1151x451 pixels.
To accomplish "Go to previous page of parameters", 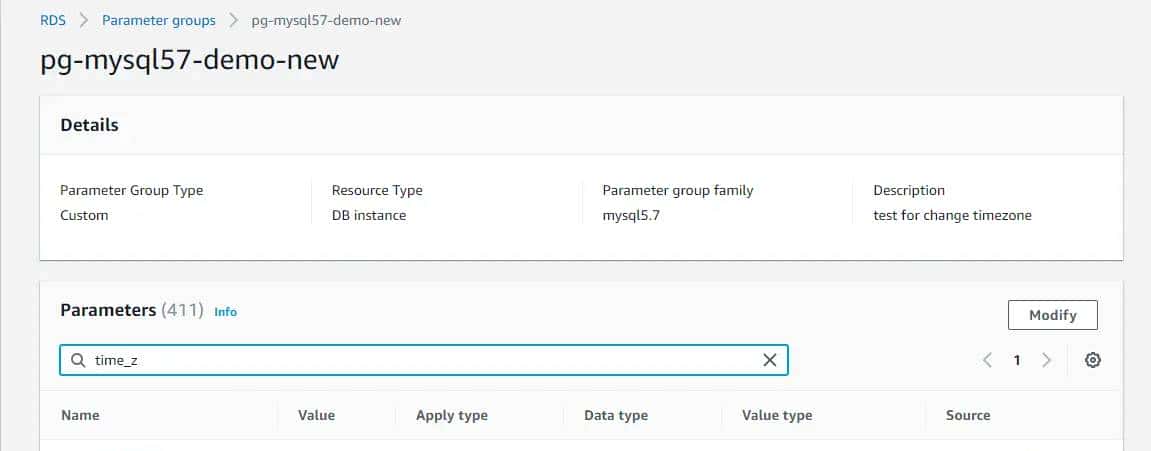I will [987, 360].
